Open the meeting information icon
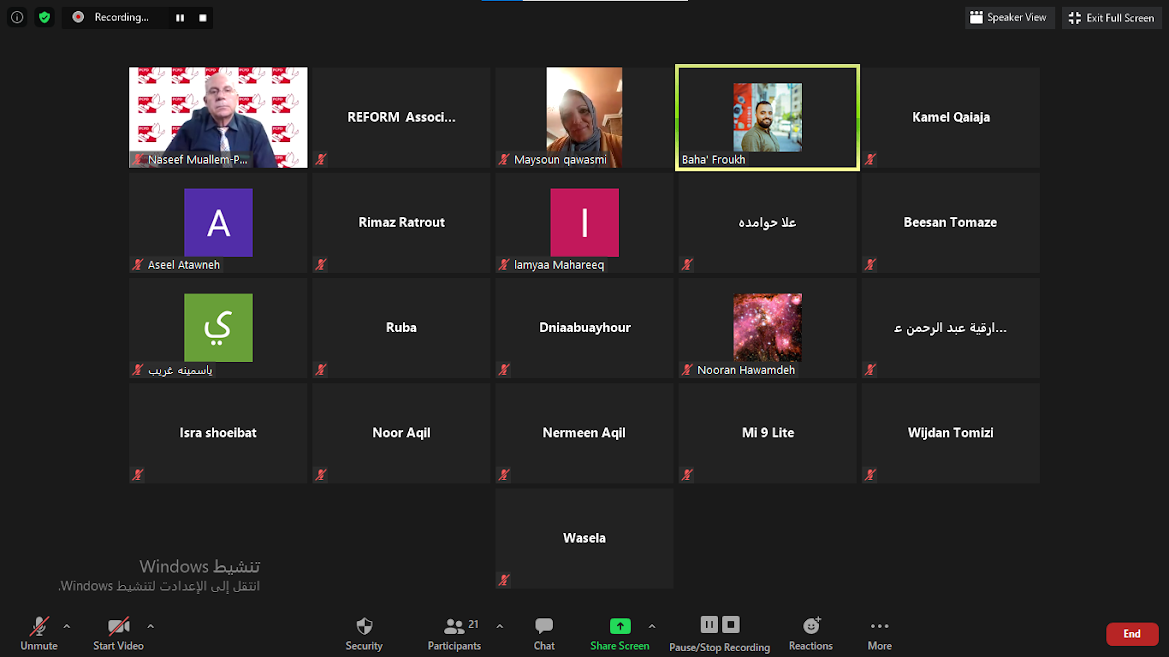This screenshot has height=657, width=1169. (x=17, y=17)
